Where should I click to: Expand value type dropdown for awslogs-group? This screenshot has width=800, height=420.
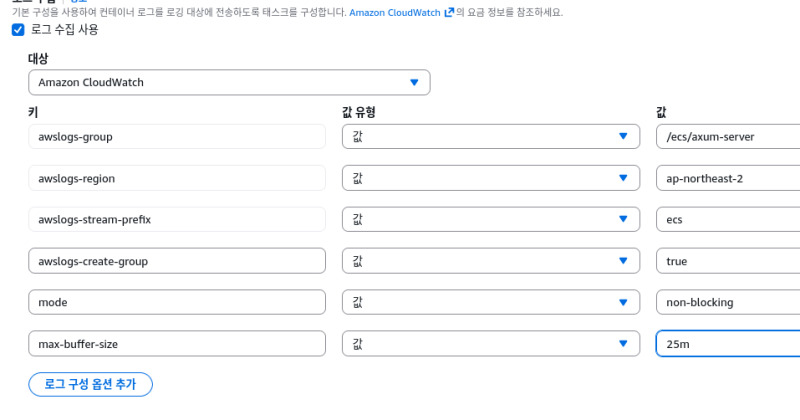tap(490, 136)
